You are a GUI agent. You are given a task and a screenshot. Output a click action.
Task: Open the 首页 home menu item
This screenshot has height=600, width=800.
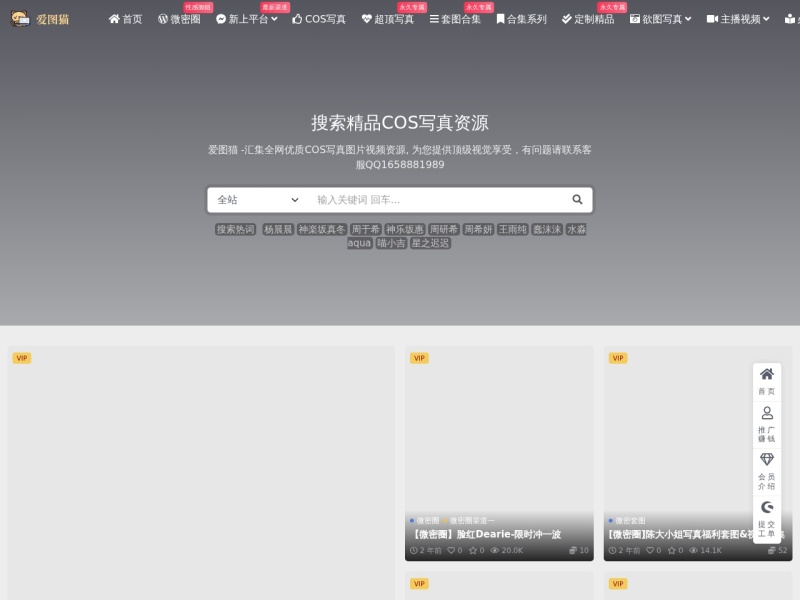126,19
